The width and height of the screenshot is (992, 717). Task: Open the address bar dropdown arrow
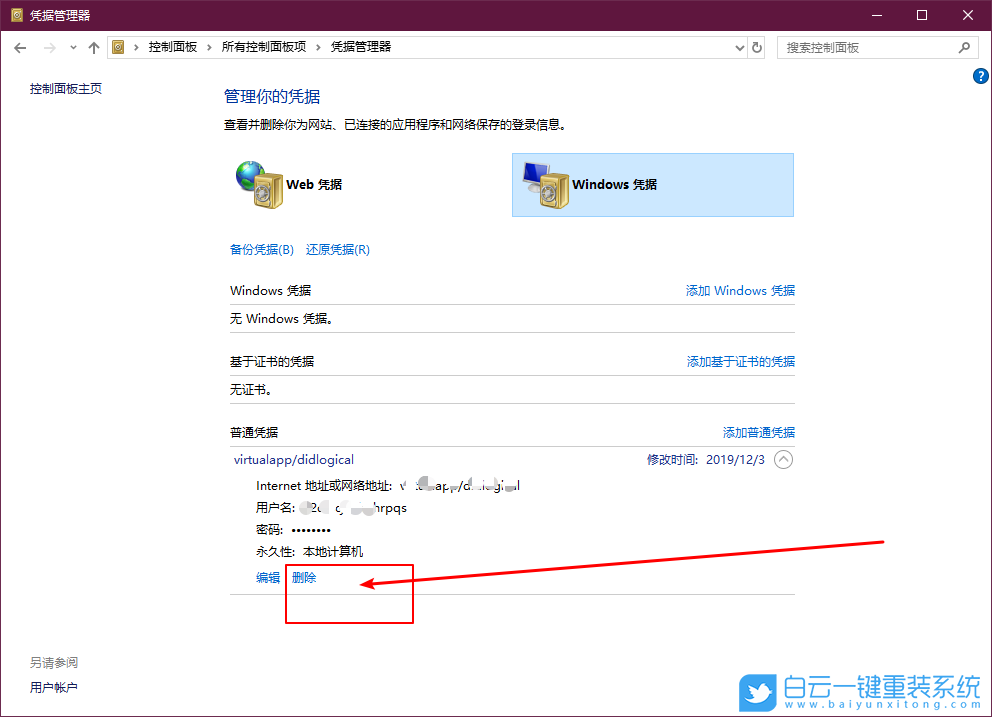coord(739,47)
